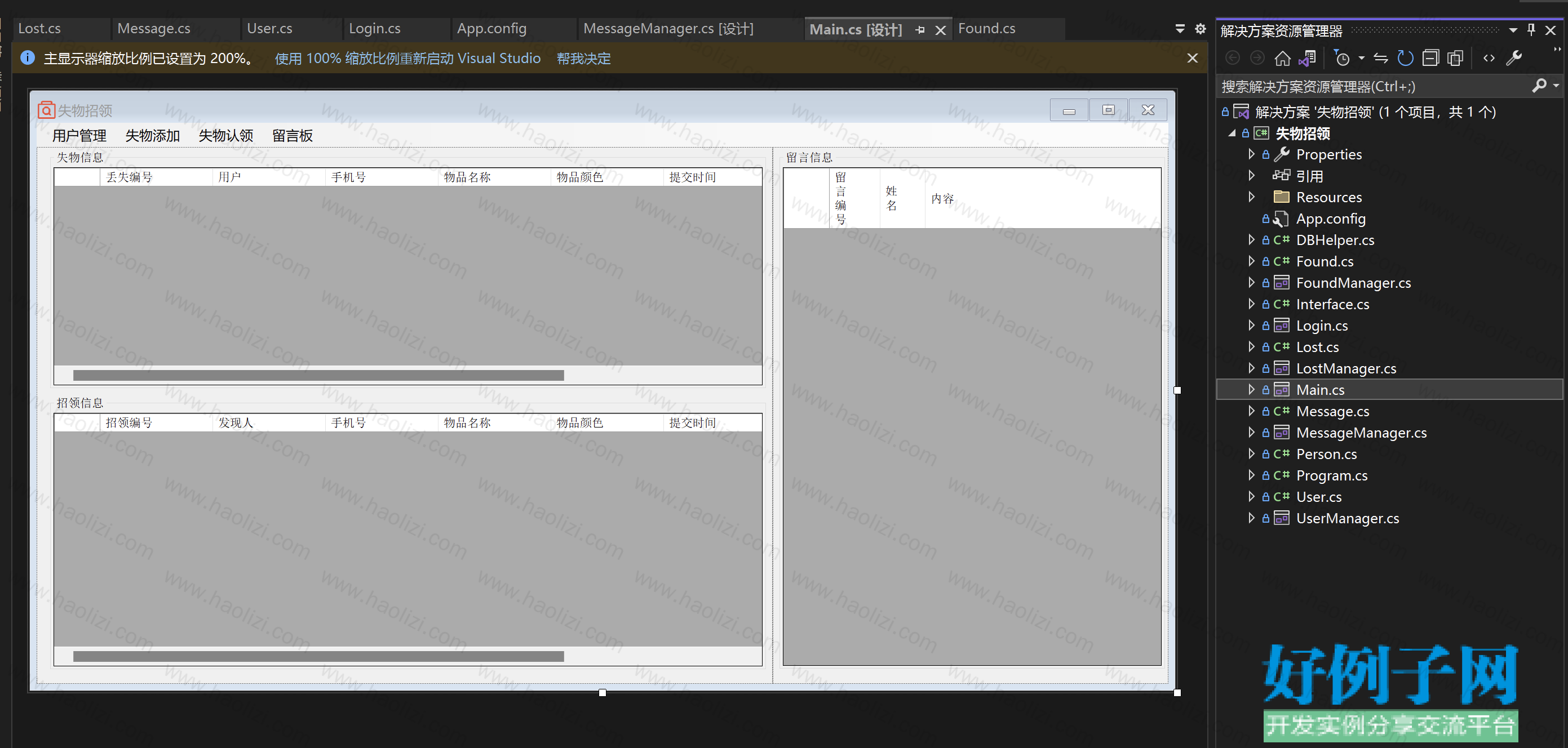
Task: Click the tab settings gear icon
Action: point(1201,29)
